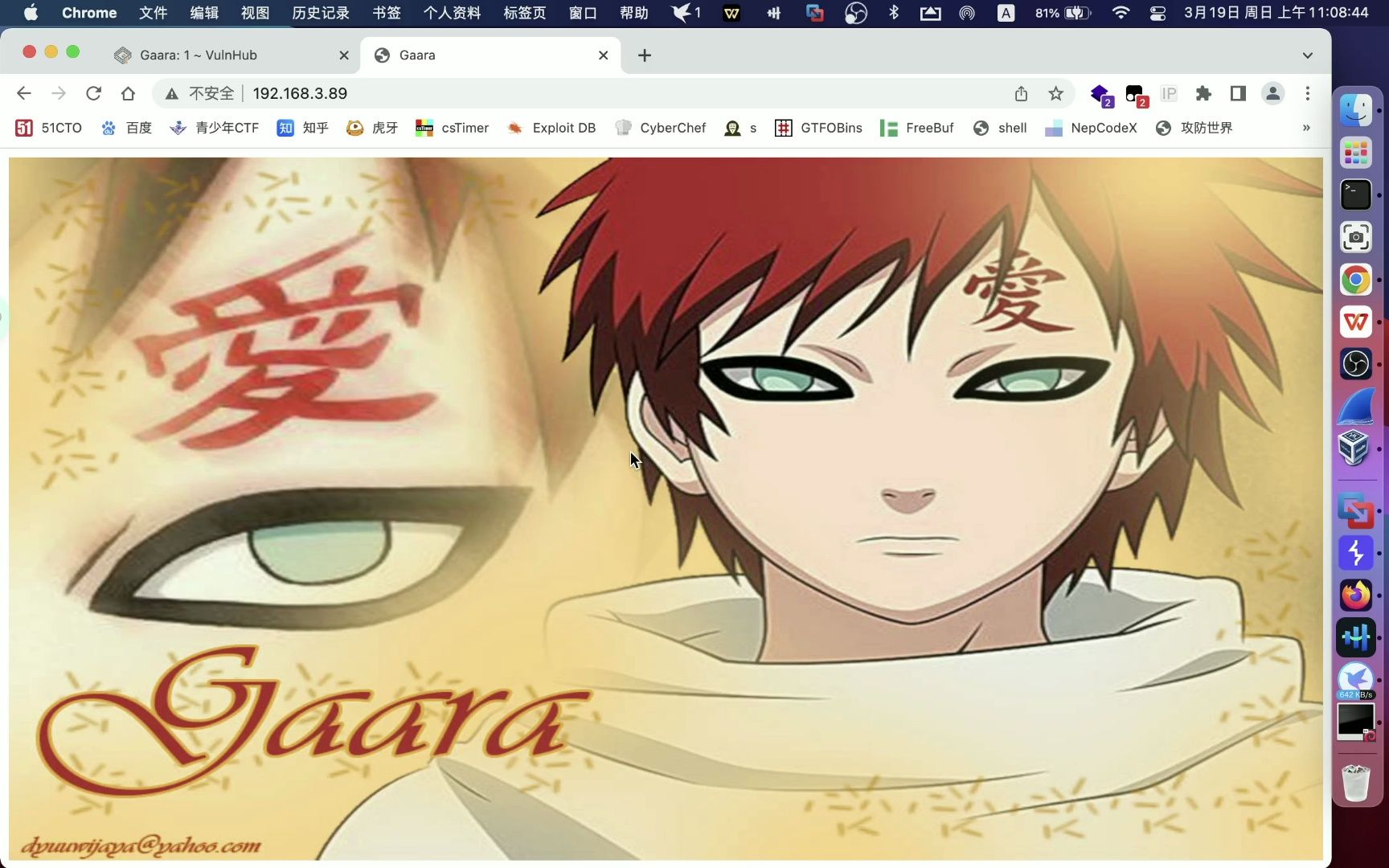Share this page via the share icon

(x=1021, y=93)
